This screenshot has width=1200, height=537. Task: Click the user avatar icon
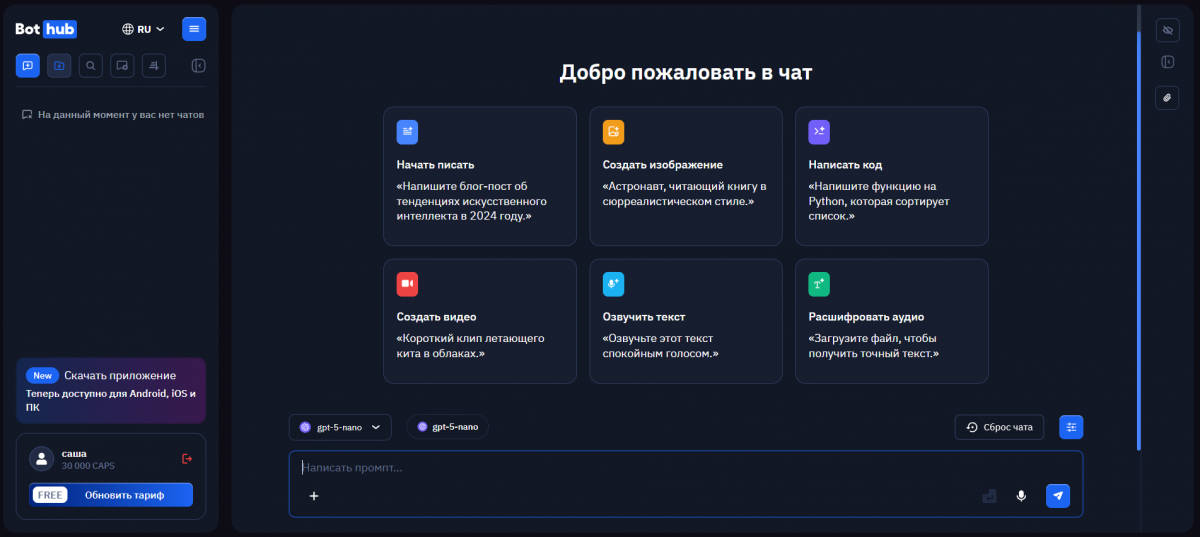pos(42,459)
